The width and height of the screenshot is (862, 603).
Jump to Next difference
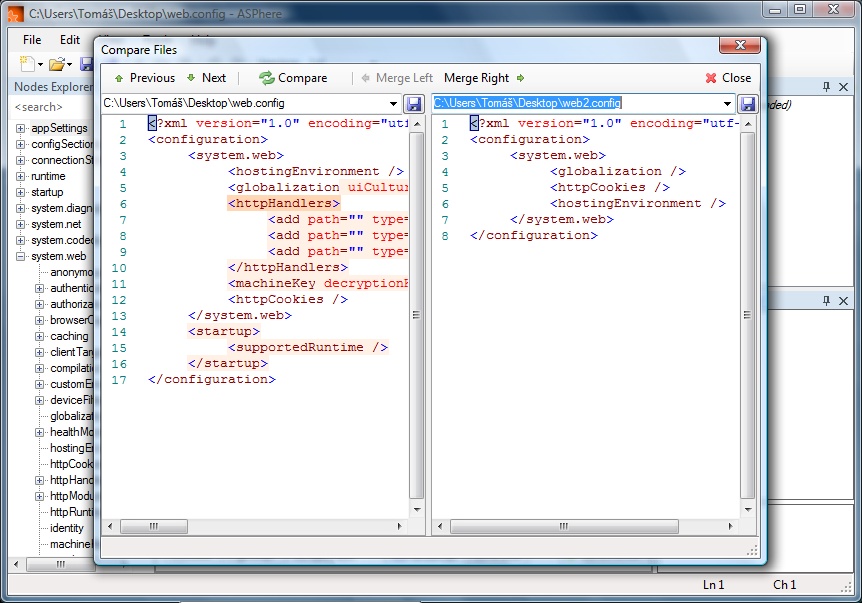[207, 78]
